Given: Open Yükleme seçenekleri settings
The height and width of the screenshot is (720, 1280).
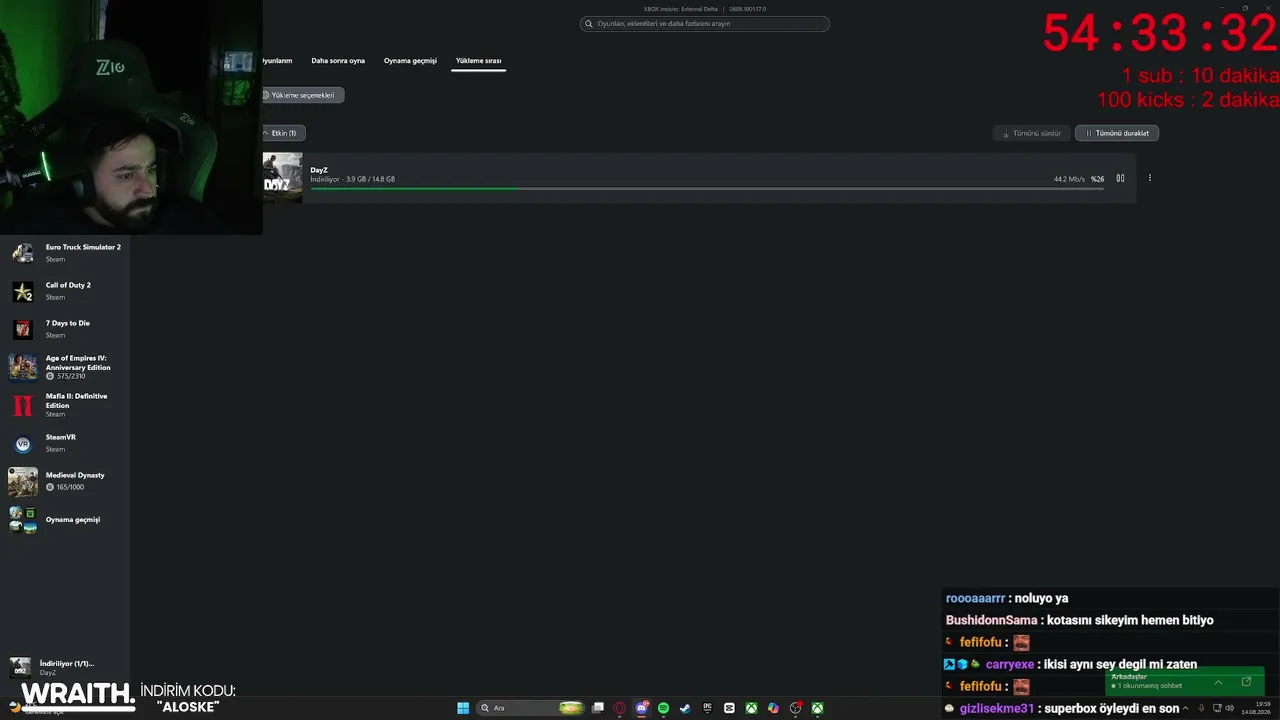Looking at the screenshot, I should 303,95.
